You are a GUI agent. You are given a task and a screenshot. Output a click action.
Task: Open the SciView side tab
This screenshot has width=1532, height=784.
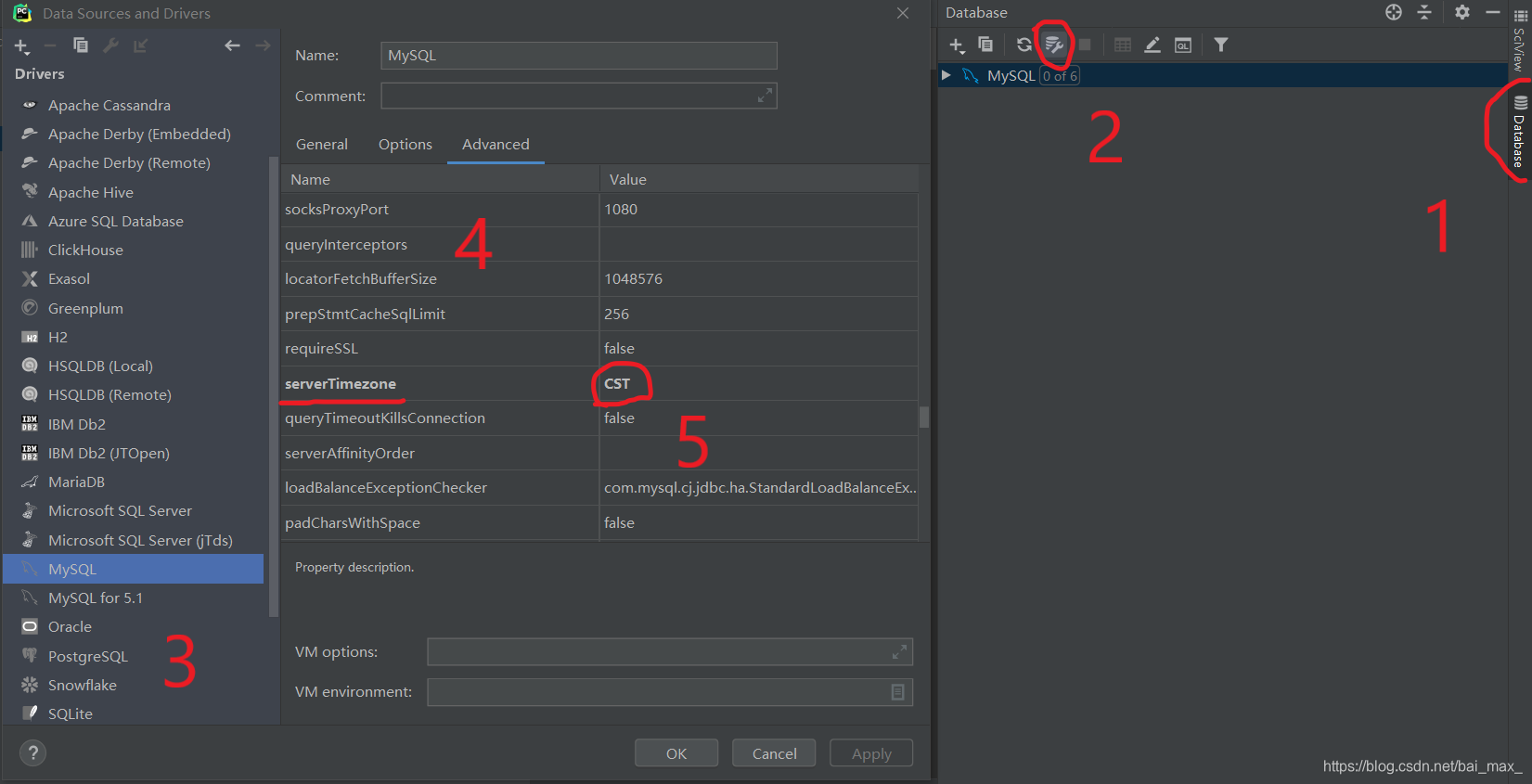click(x=1519, y=42)
